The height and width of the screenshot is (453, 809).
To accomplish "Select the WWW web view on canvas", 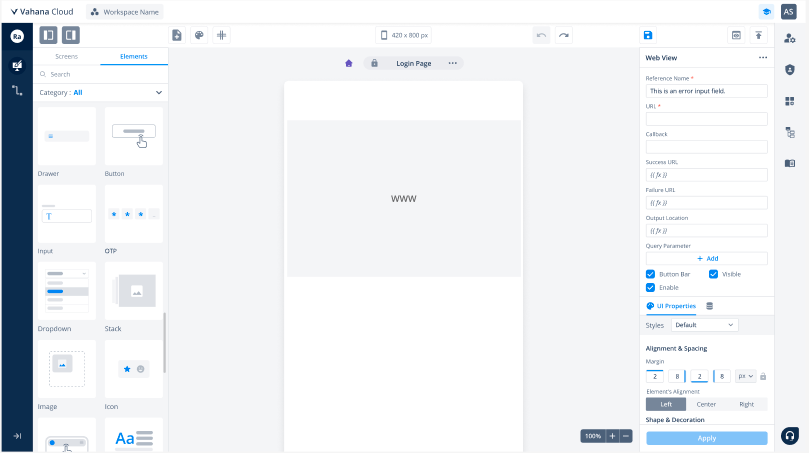I will (x=403, y=199).
